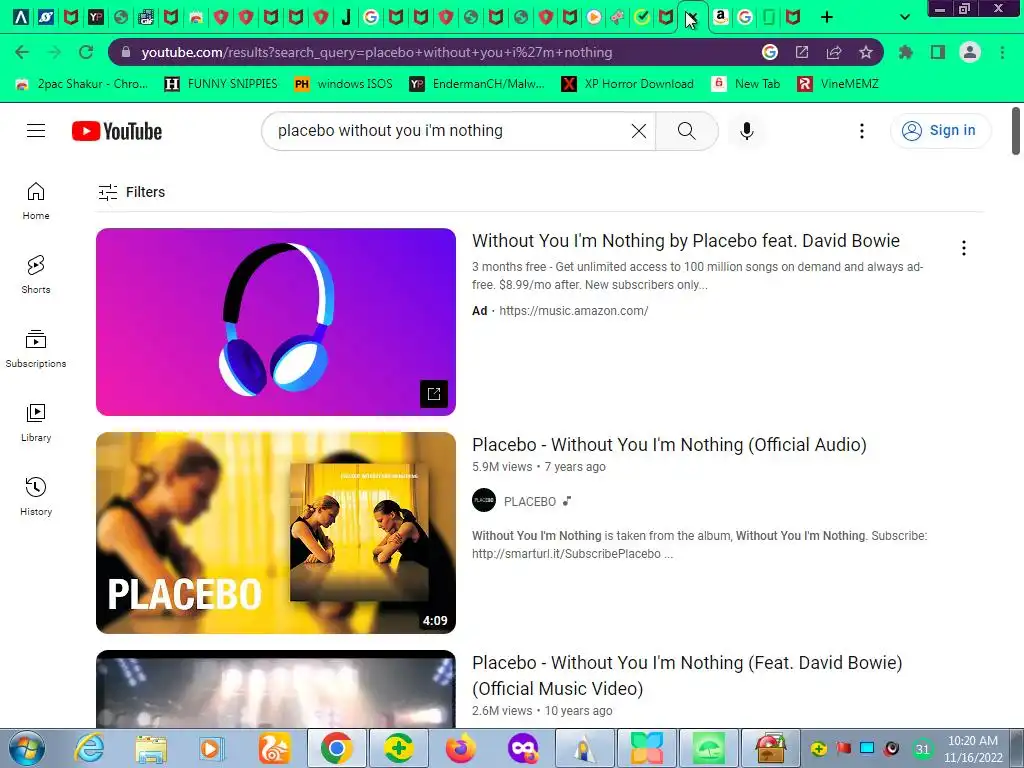Open YouTube settings three-dot menu

[861, 131]
